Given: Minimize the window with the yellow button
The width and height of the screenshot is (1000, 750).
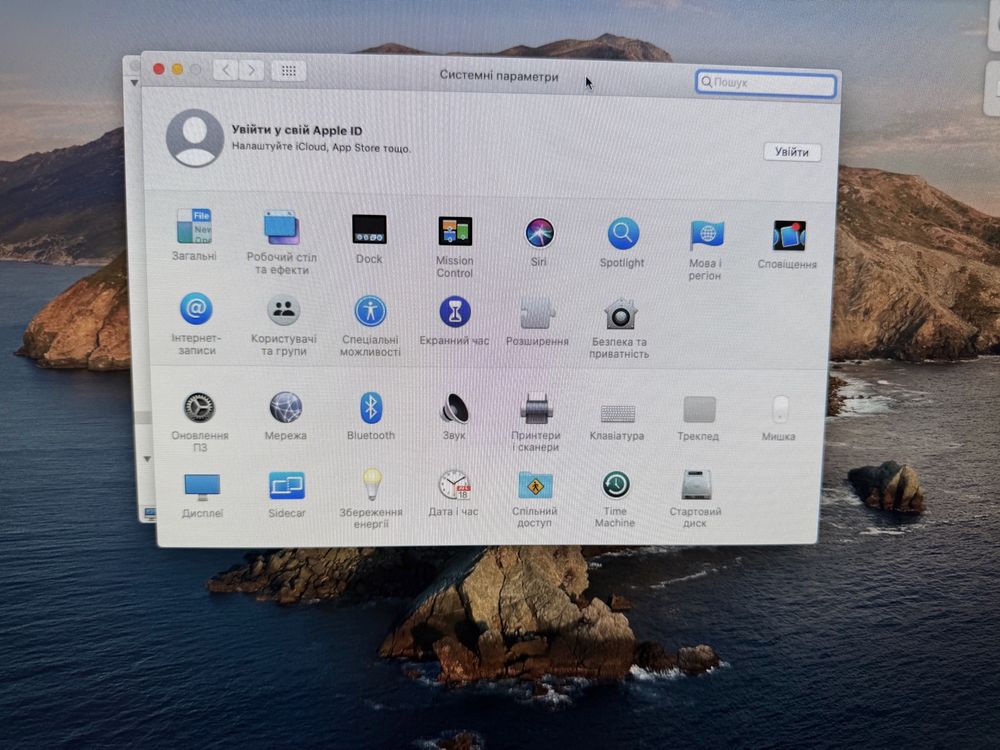Looking at the screenshot, I should pyautogui.click(x=177, y=69).
